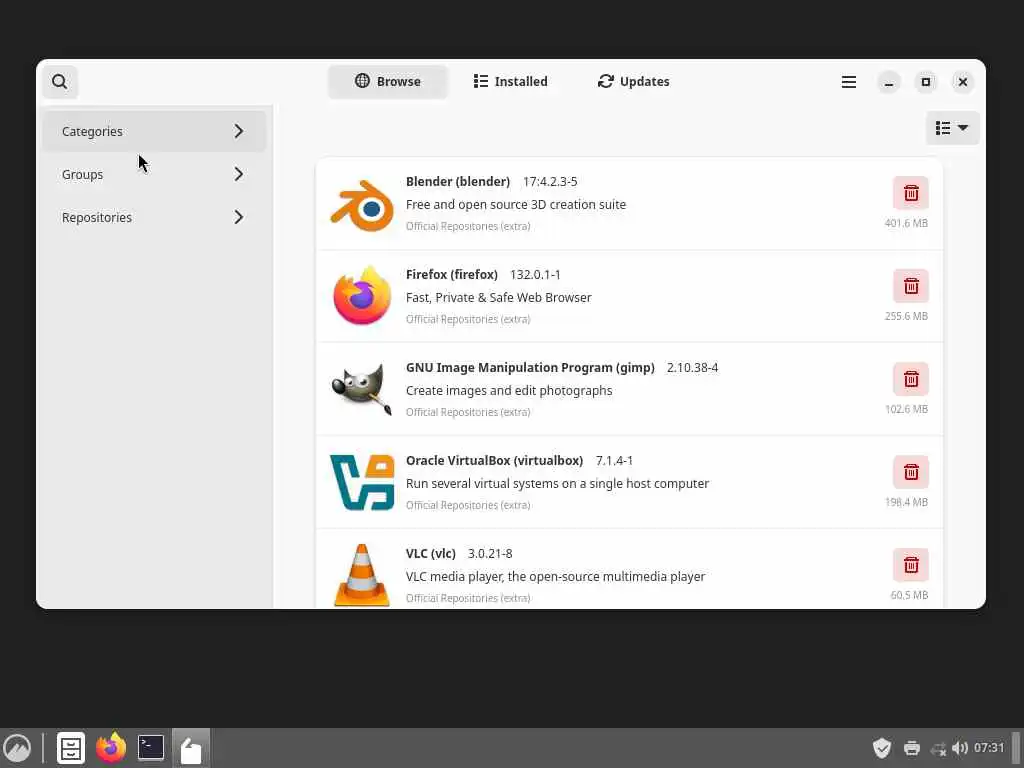This screenshot has height=768, width=1024.
Task: Remove VirtualBox using its trash button
Action: (910, 472)
